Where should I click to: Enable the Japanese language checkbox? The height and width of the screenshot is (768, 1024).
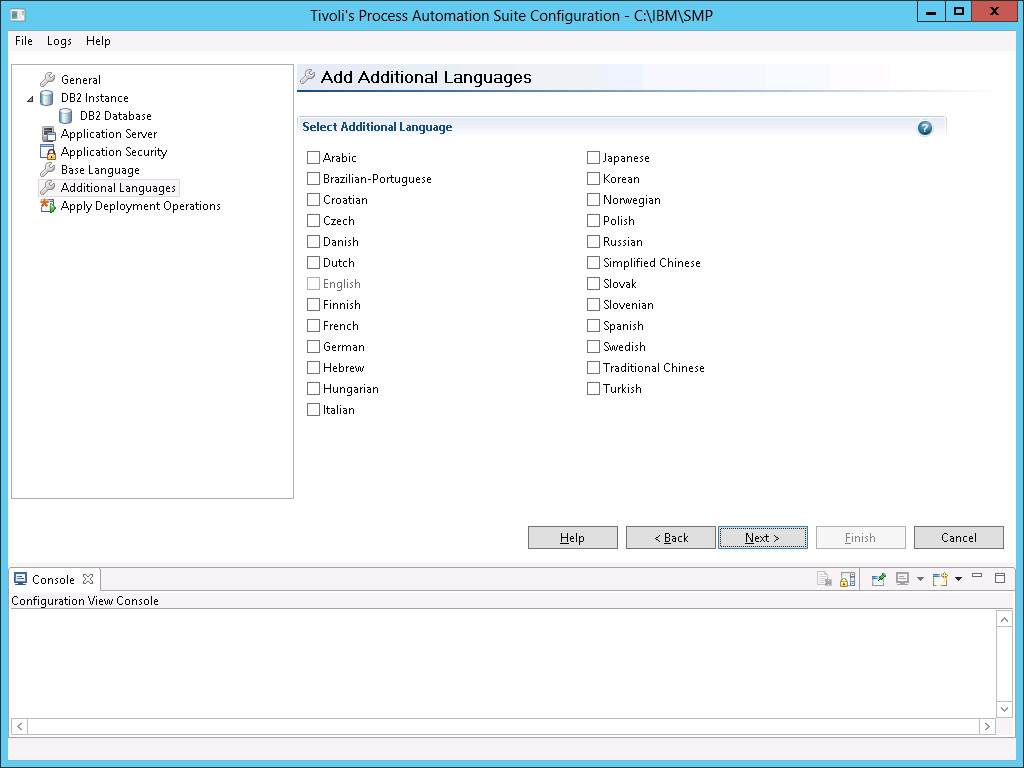[x=593, y=157]
